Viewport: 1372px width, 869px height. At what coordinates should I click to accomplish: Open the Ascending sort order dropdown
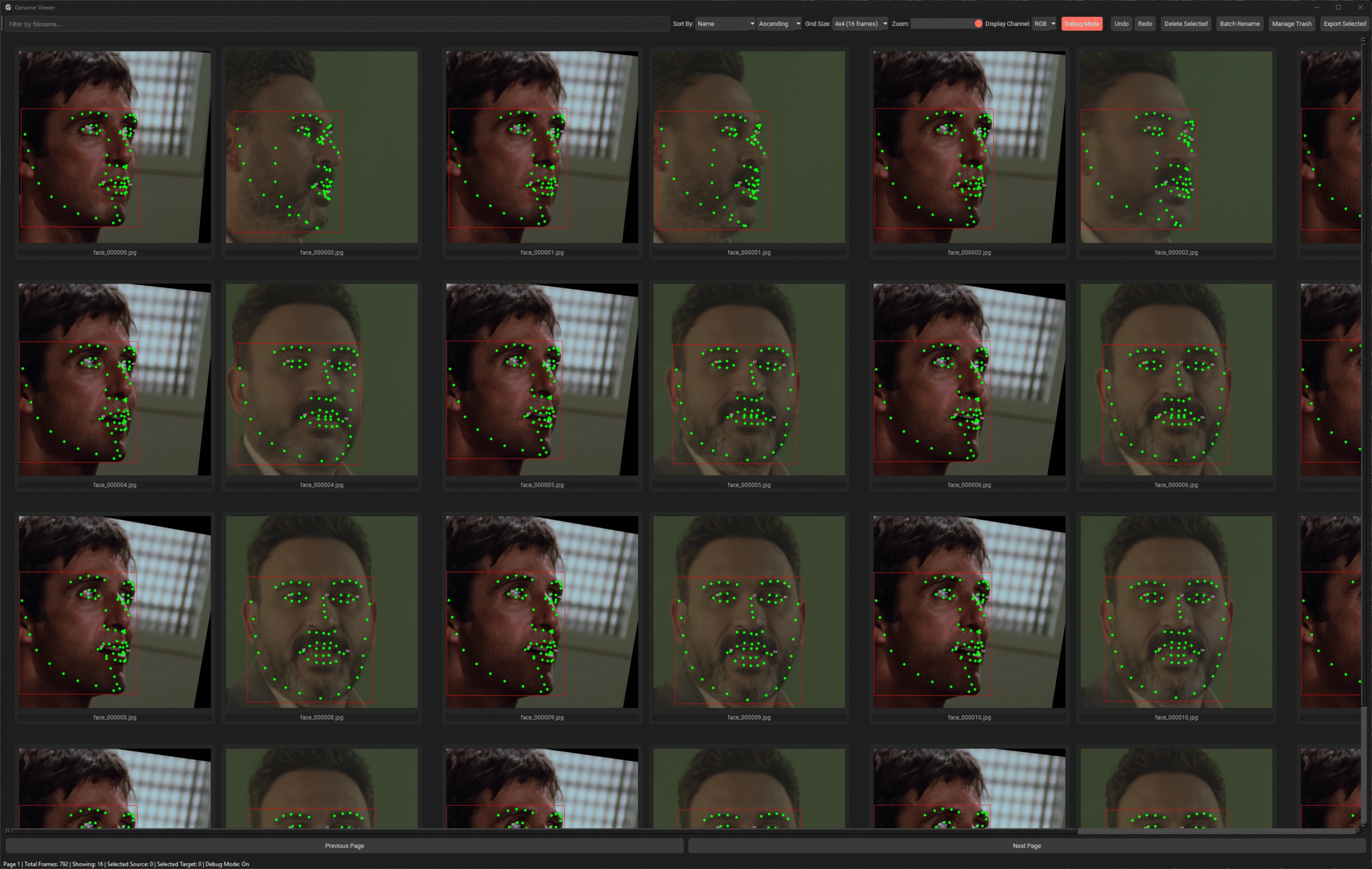(779, 24)
